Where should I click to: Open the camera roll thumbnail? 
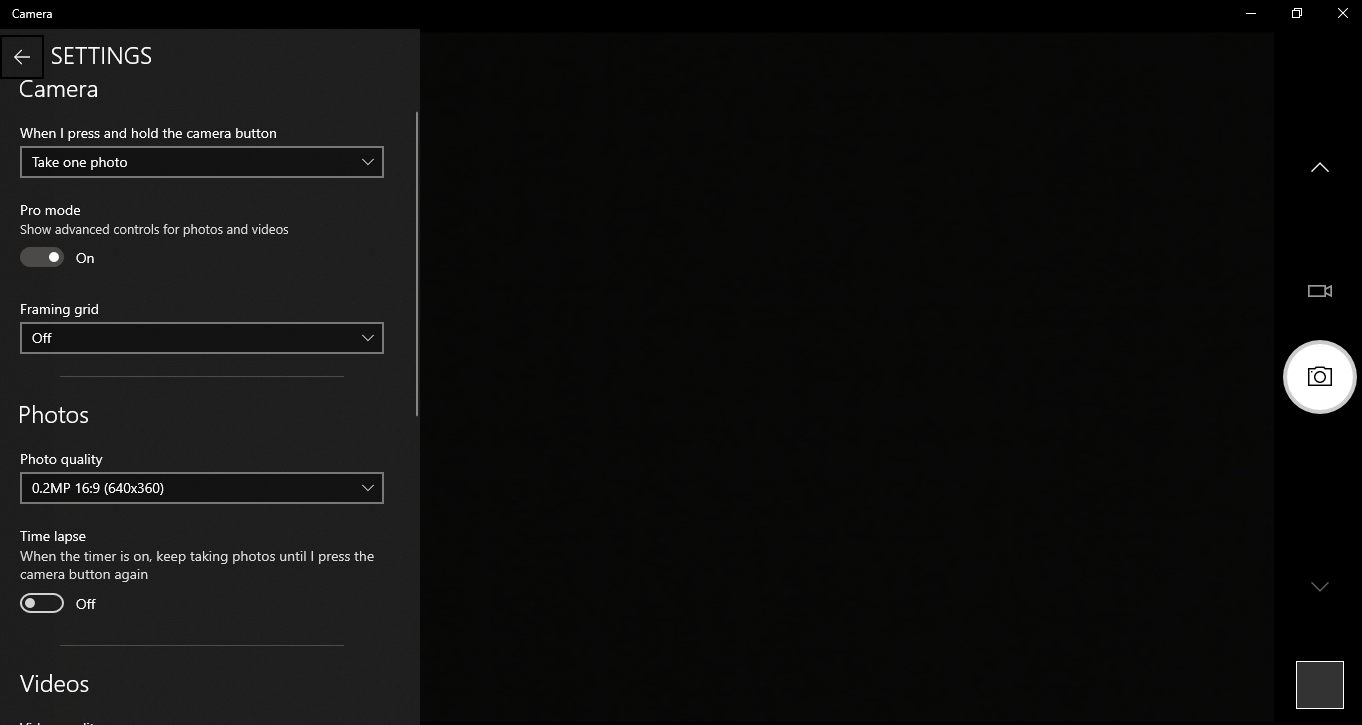click(1319, 684)
